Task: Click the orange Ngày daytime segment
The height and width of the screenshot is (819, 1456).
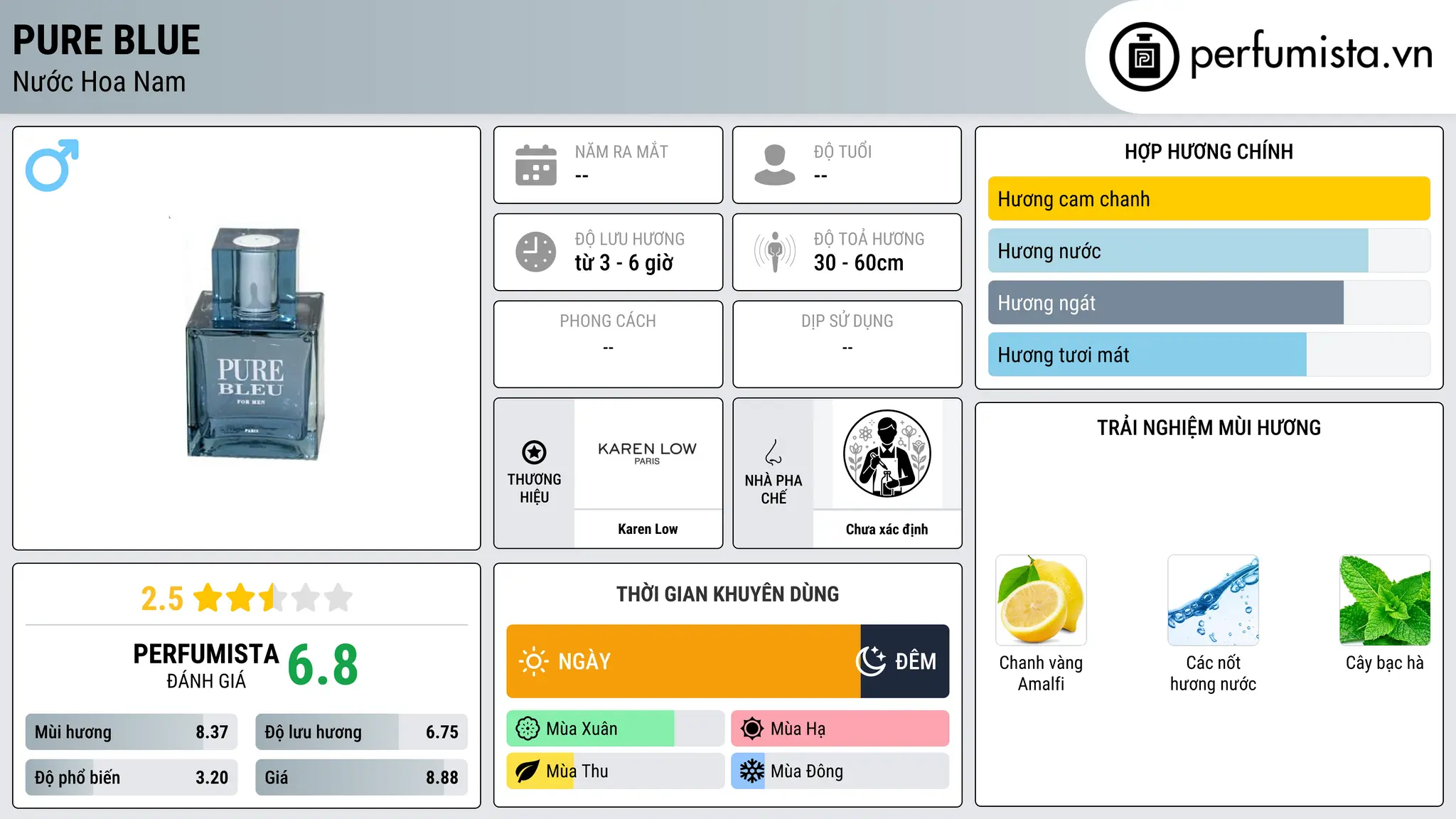Action: [x=683, y=661]
